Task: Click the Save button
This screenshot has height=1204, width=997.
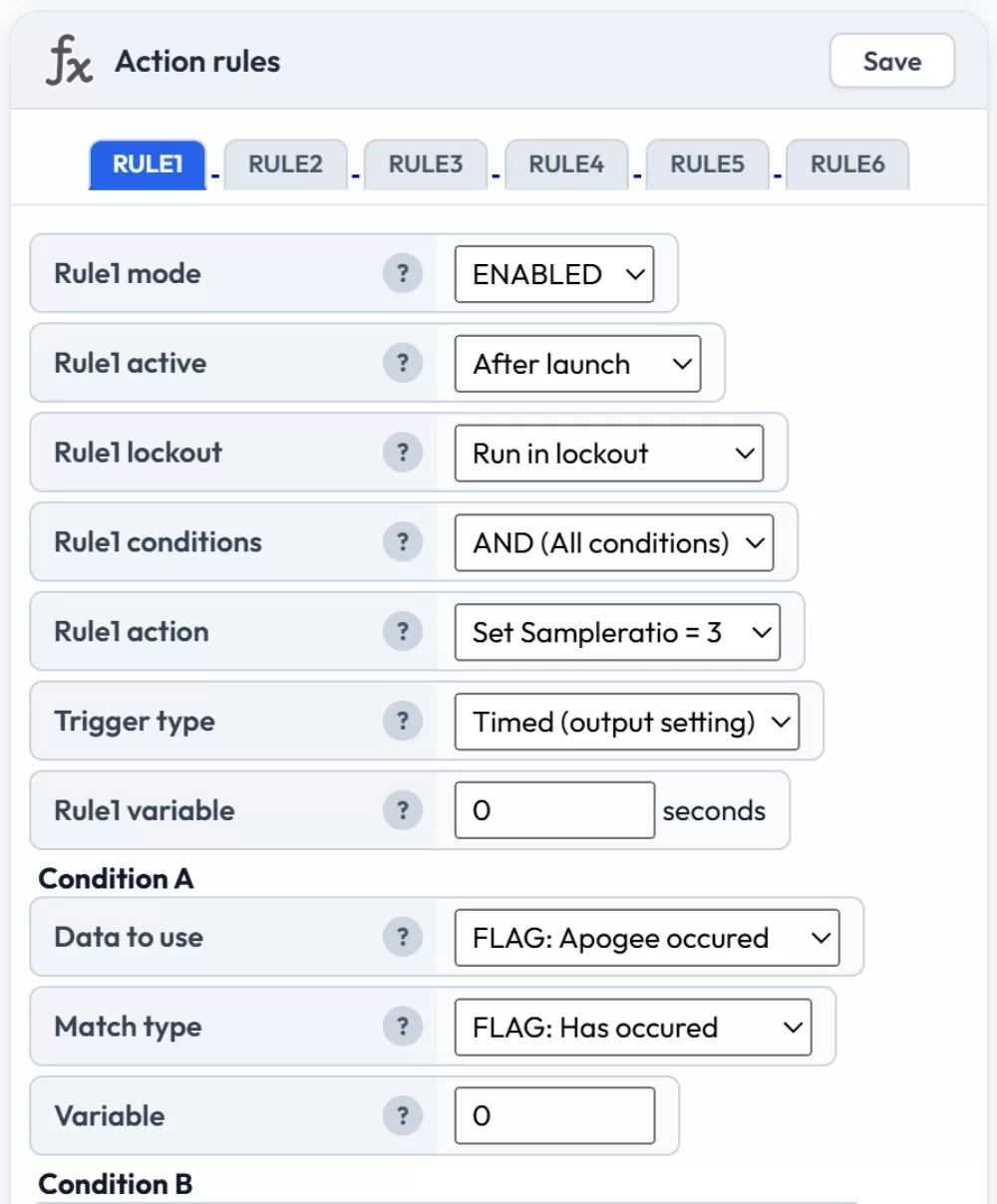Action: 891,62
